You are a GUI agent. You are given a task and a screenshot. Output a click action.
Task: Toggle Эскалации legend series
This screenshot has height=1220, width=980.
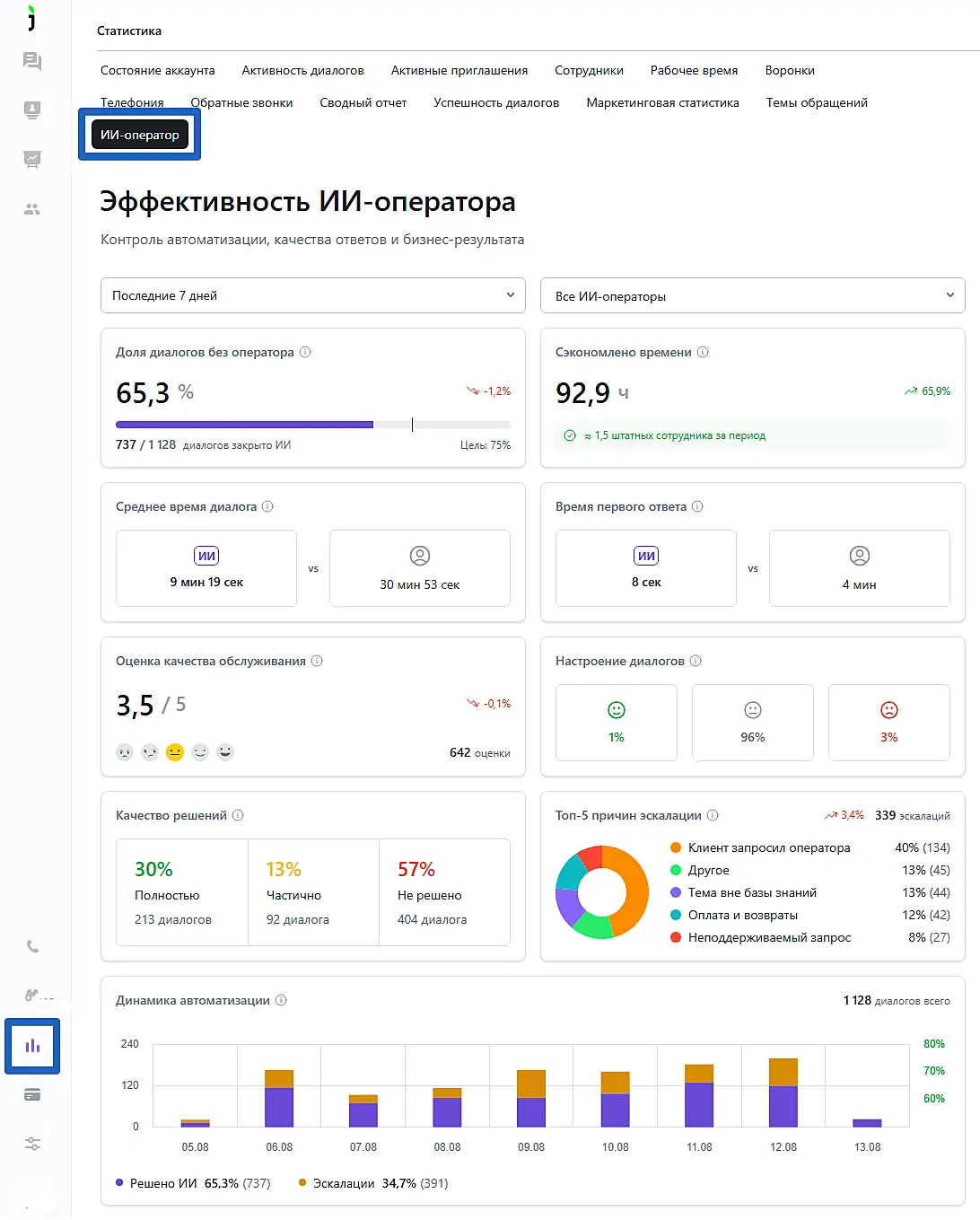tap(373, 1183)
